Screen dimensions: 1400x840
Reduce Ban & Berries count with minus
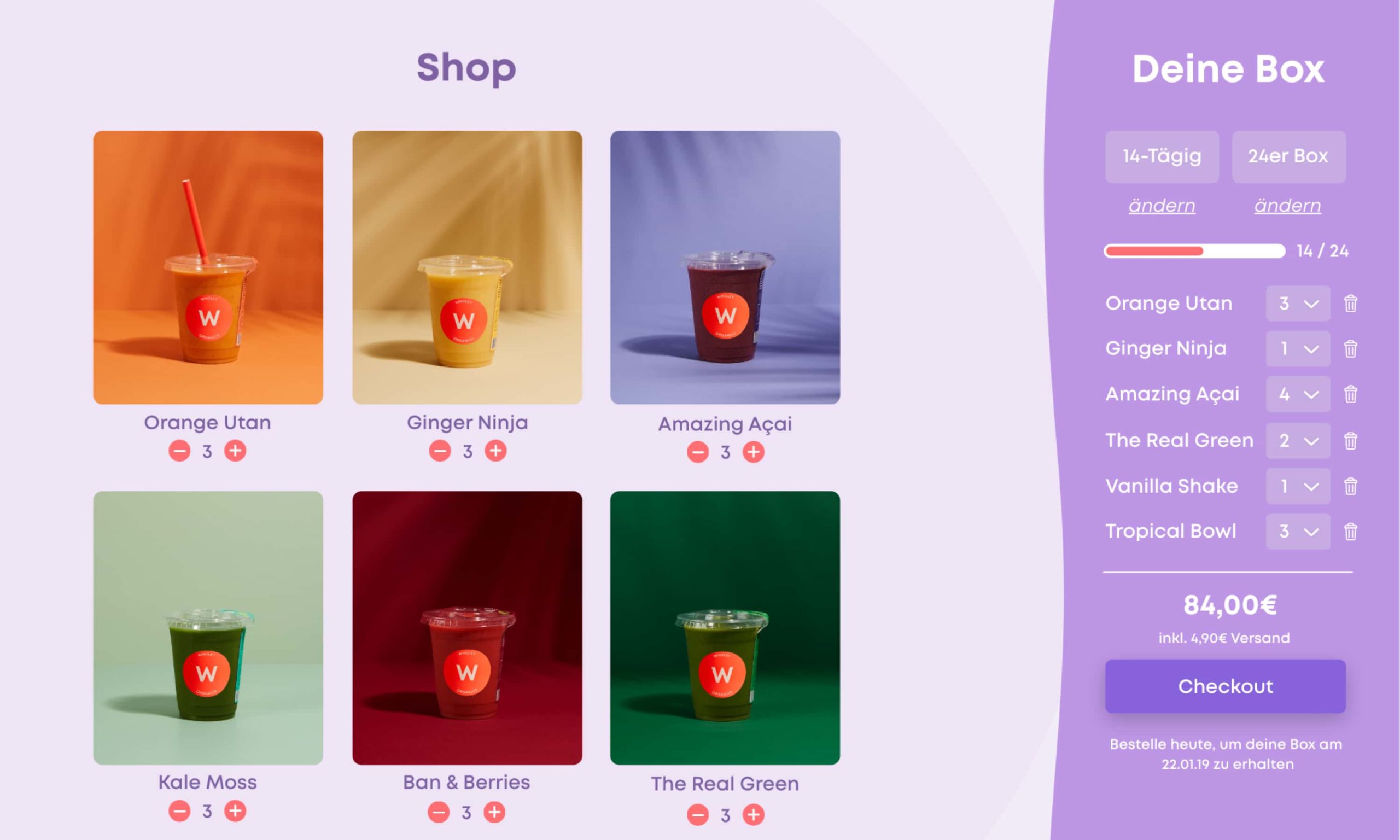coord(439,812)
